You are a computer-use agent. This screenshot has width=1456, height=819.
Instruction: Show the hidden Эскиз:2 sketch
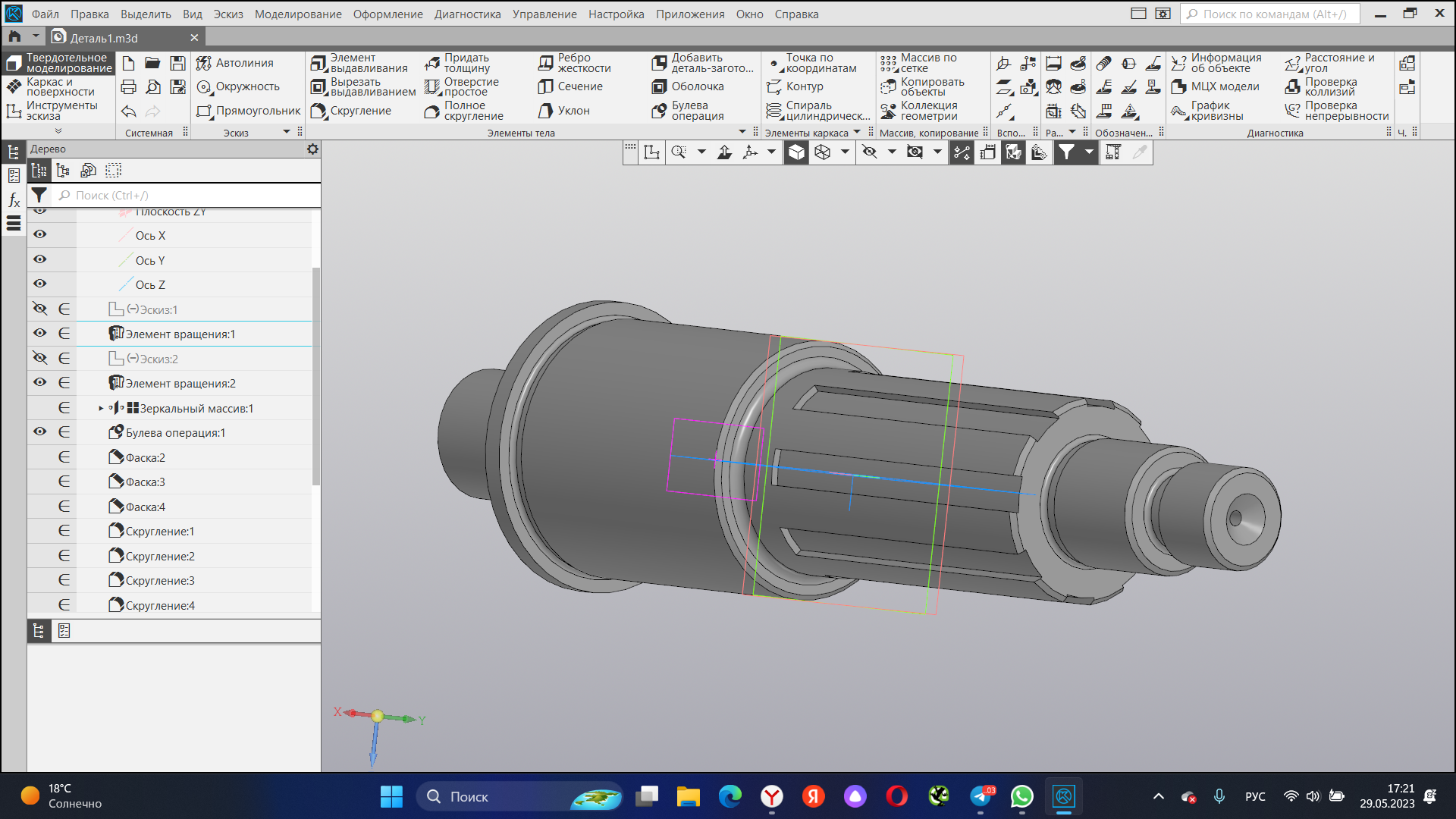(x=40, y=358)
